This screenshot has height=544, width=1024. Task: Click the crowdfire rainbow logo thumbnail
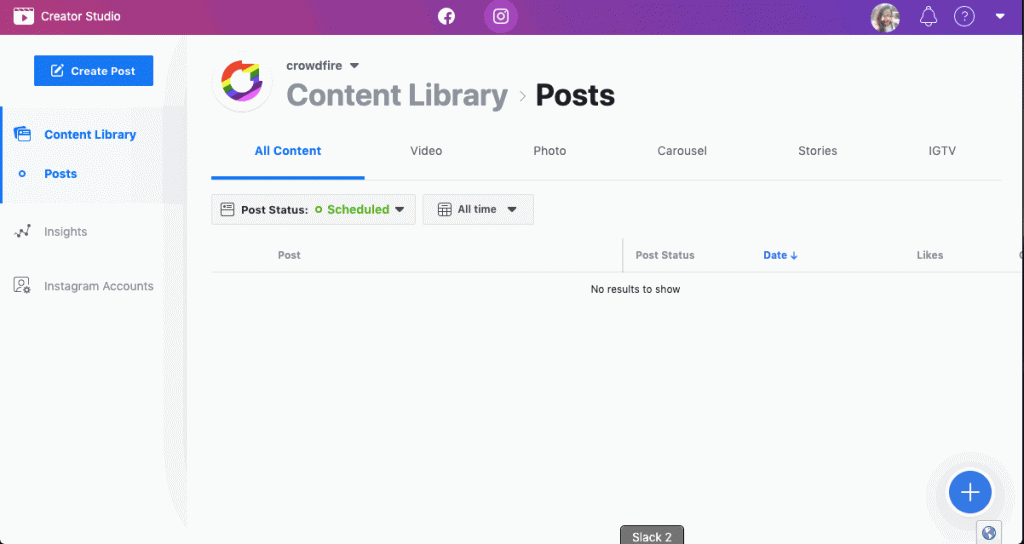[x=243, y=82]
